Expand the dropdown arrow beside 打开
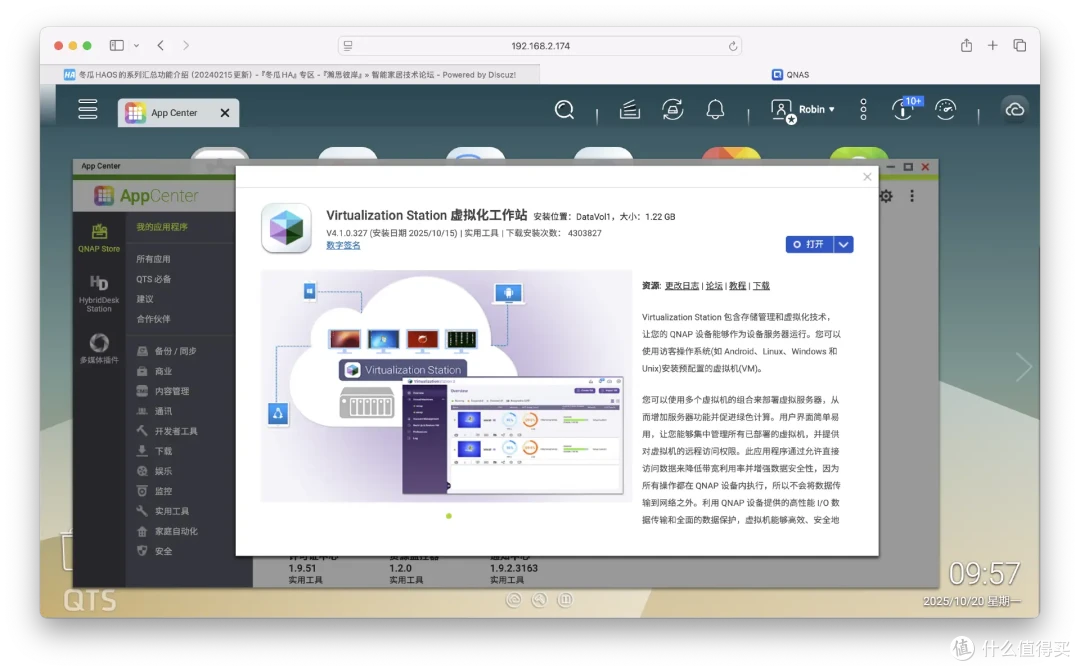 [844, 245]
